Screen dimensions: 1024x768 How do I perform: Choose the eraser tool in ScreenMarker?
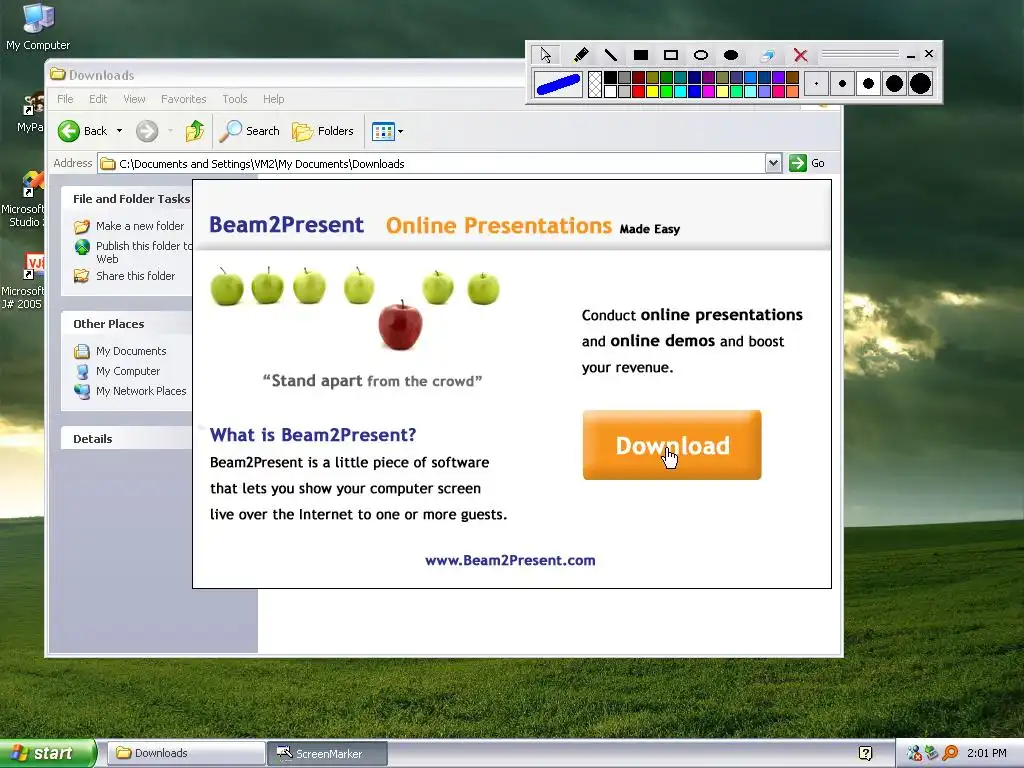(767, 55)
